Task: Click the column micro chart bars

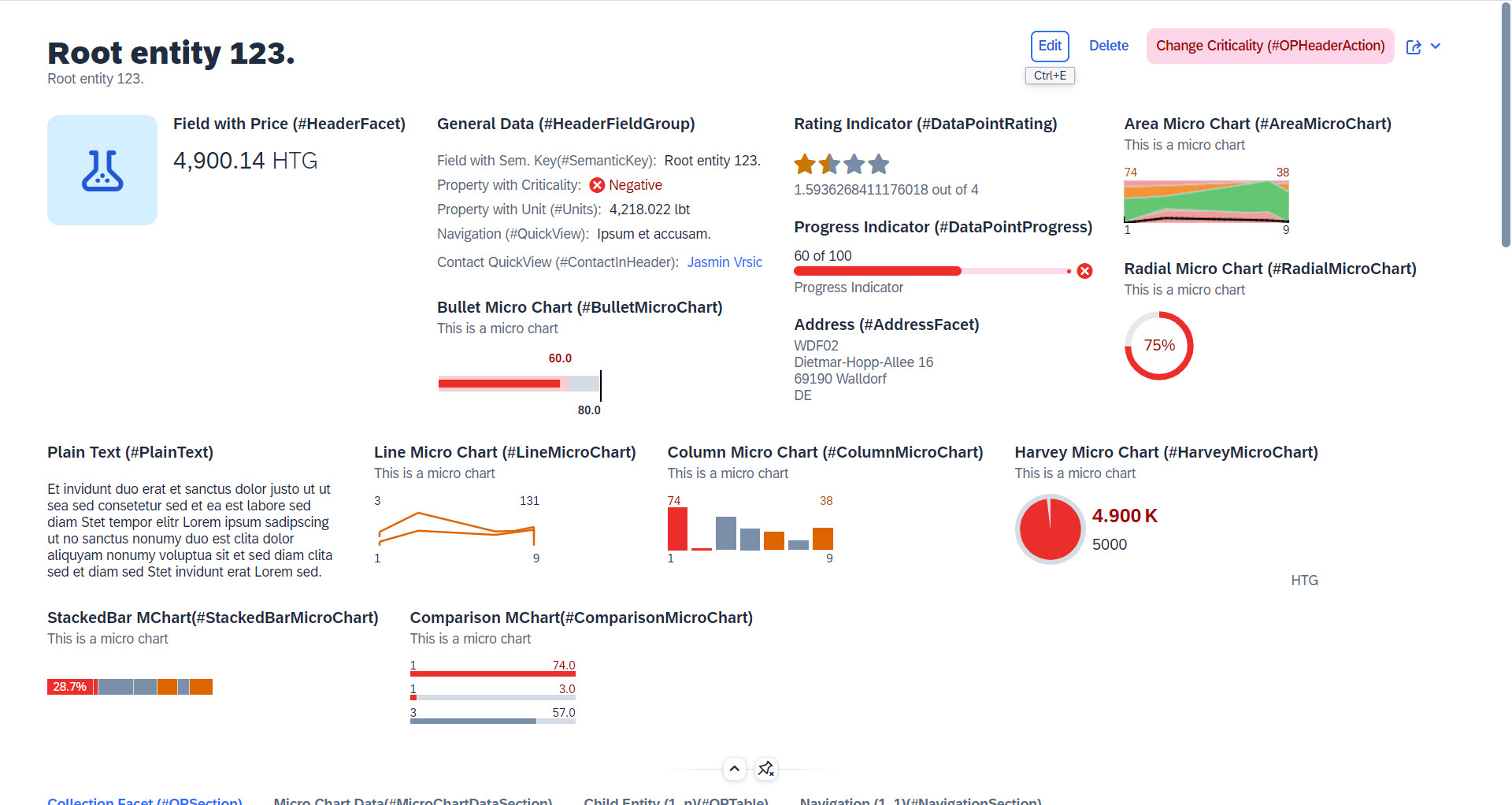Action: pos(750,529)
